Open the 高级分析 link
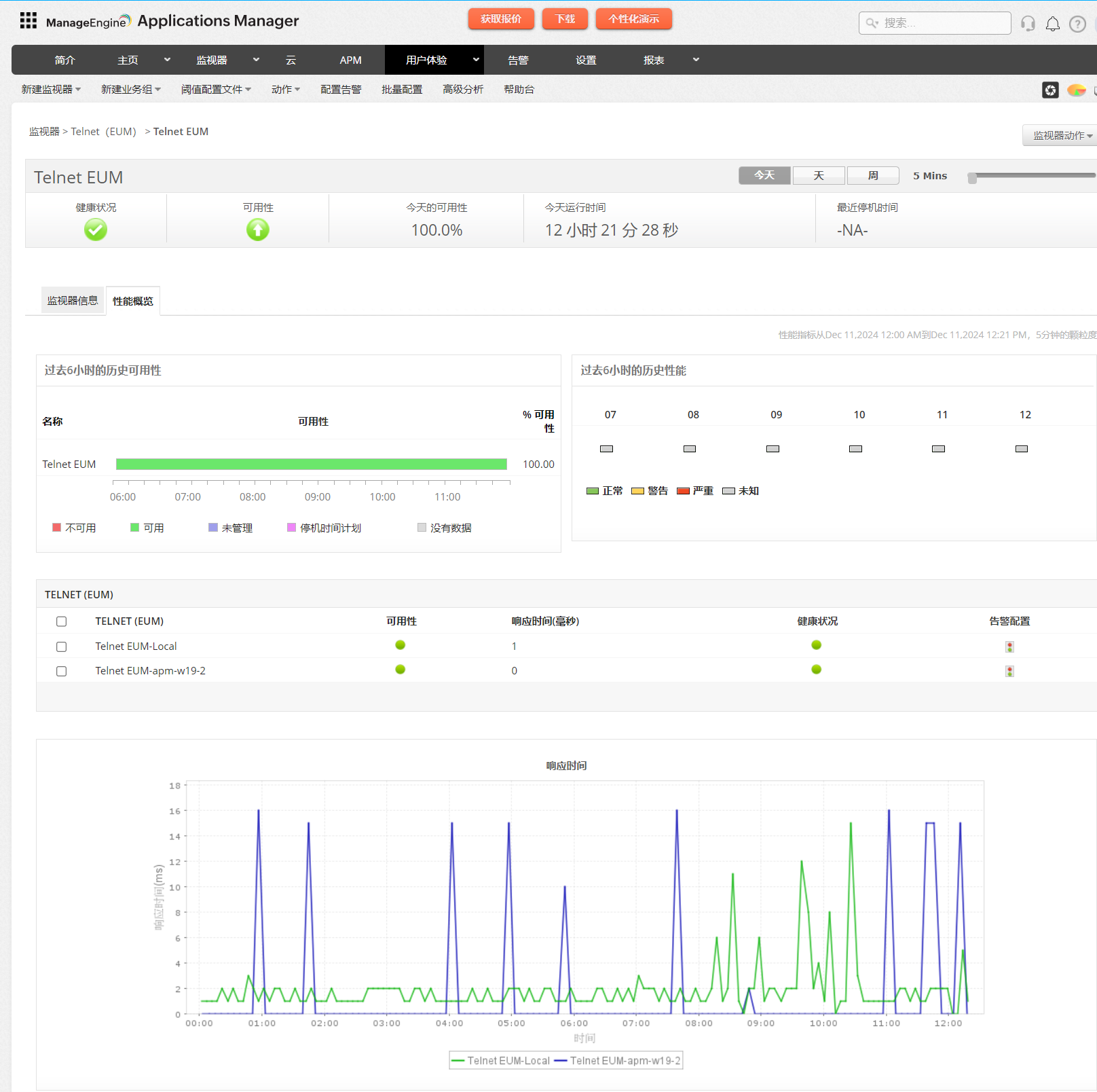 [463, 90]
